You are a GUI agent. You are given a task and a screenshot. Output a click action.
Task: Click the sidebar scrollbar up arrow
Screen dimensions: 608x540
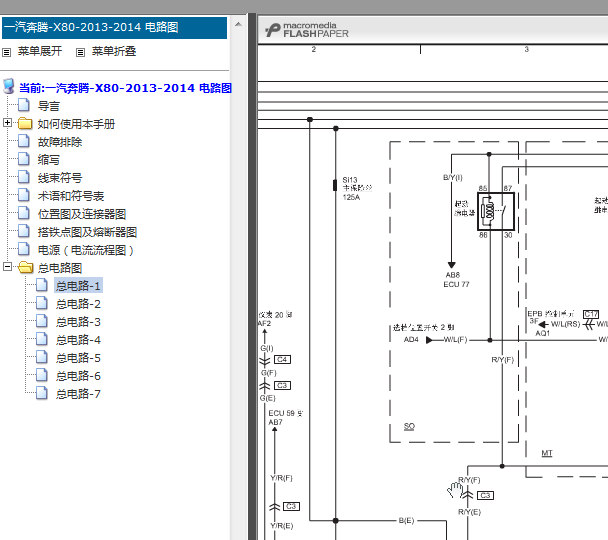238,24
